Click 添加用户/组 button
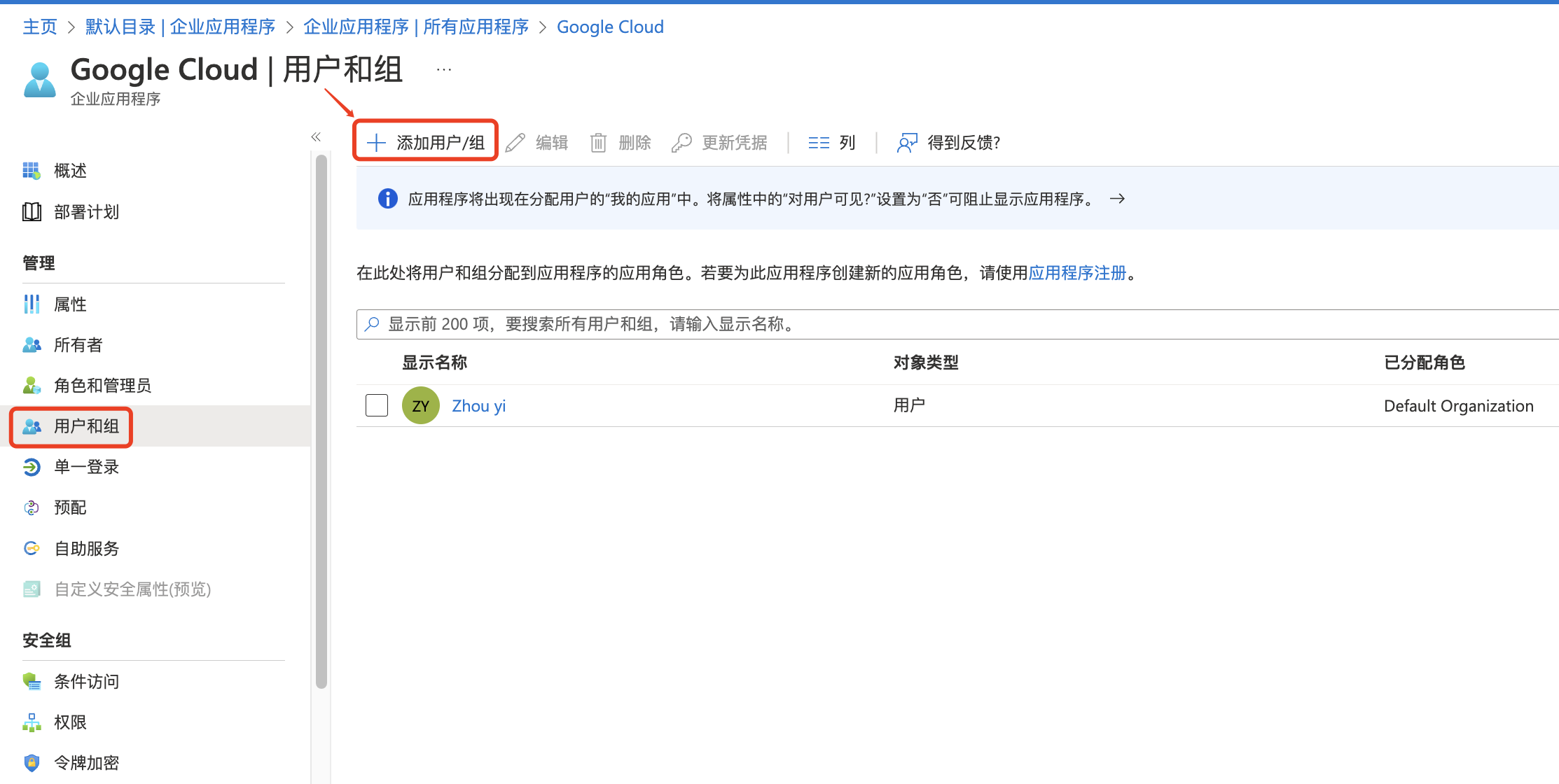This screenshot has height=784, width=1559. [426, 143]
